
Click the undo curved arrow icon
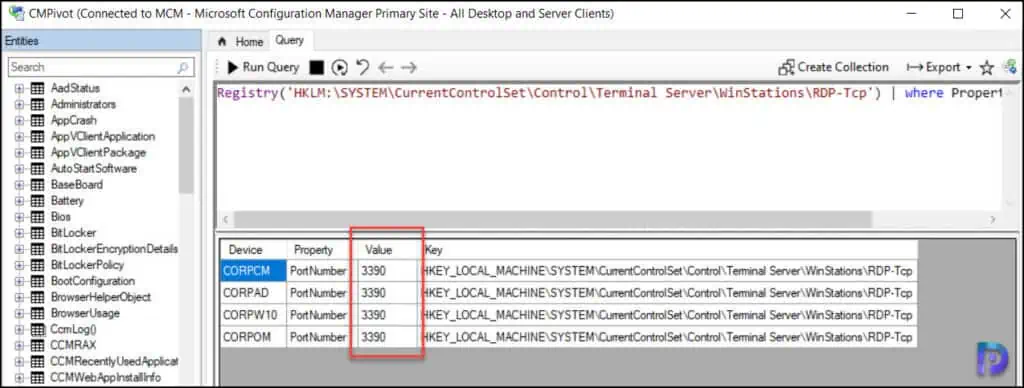pos(362,67)
